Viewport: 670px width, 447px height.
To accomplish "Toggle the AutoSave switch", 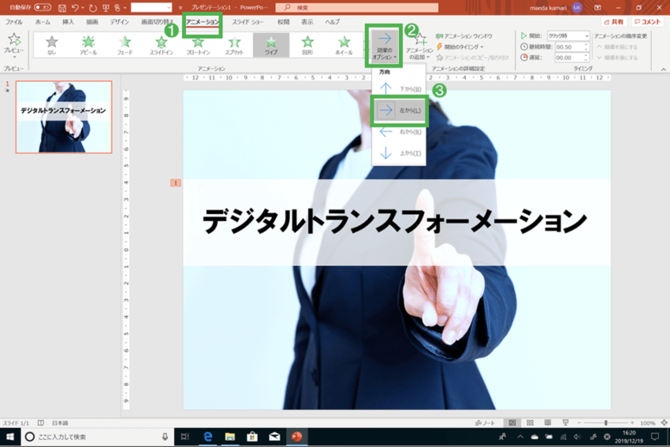I will 42,7.
